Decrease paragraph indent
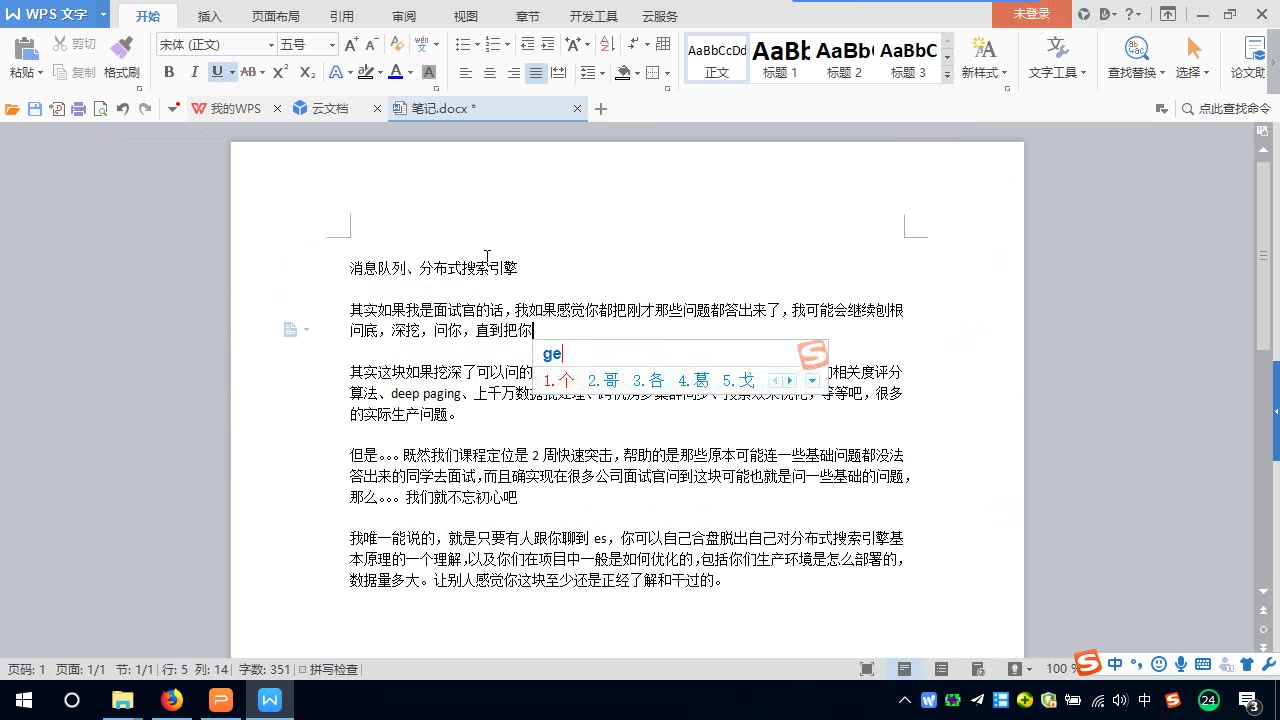The height and width of the screenshot is (720, 1280). coord(526,45)
